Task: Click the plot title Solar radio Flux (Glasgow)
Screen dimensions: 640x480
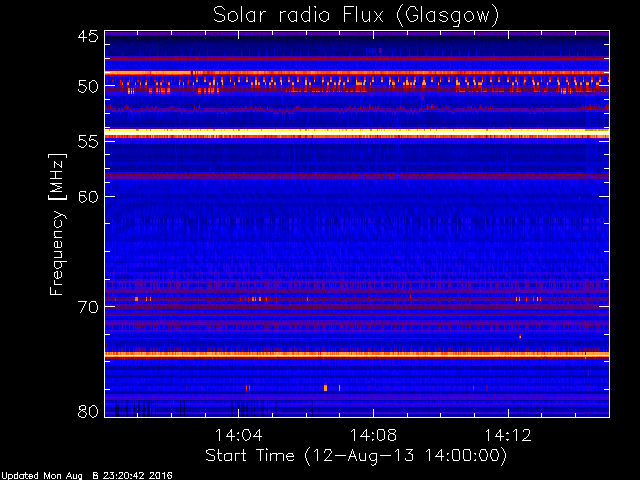Action: [x=356, y=16]
